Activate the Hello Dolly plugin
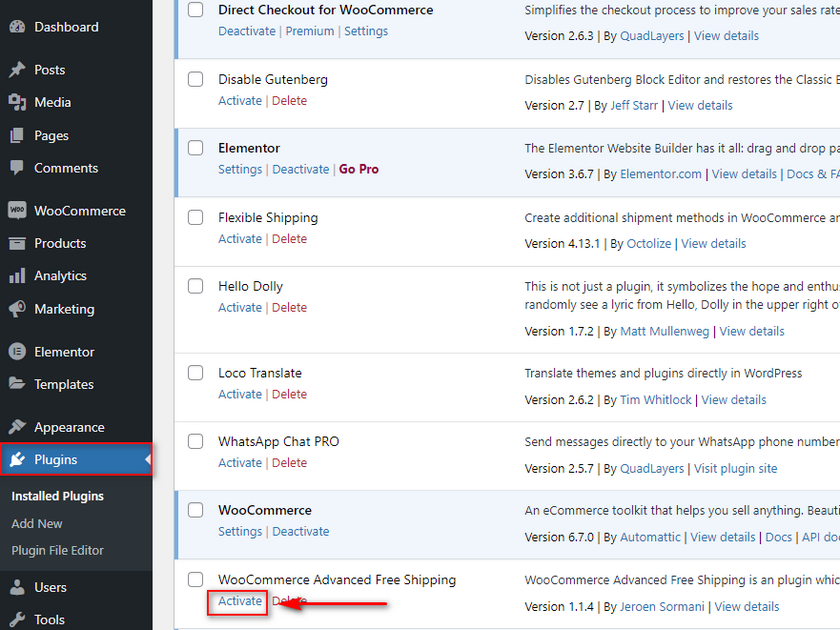This screenshot has width=840, height=630. click(240, 308)
